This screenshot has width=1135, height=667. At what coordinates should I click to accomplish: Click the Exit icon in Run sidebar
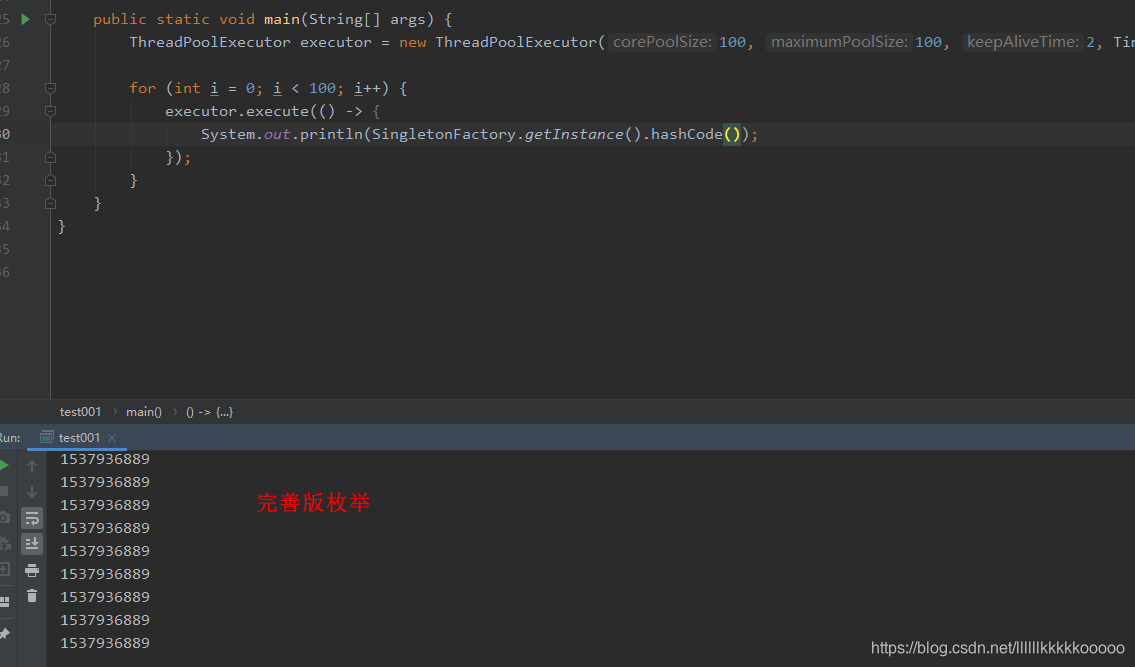click(x=4, y=569)
